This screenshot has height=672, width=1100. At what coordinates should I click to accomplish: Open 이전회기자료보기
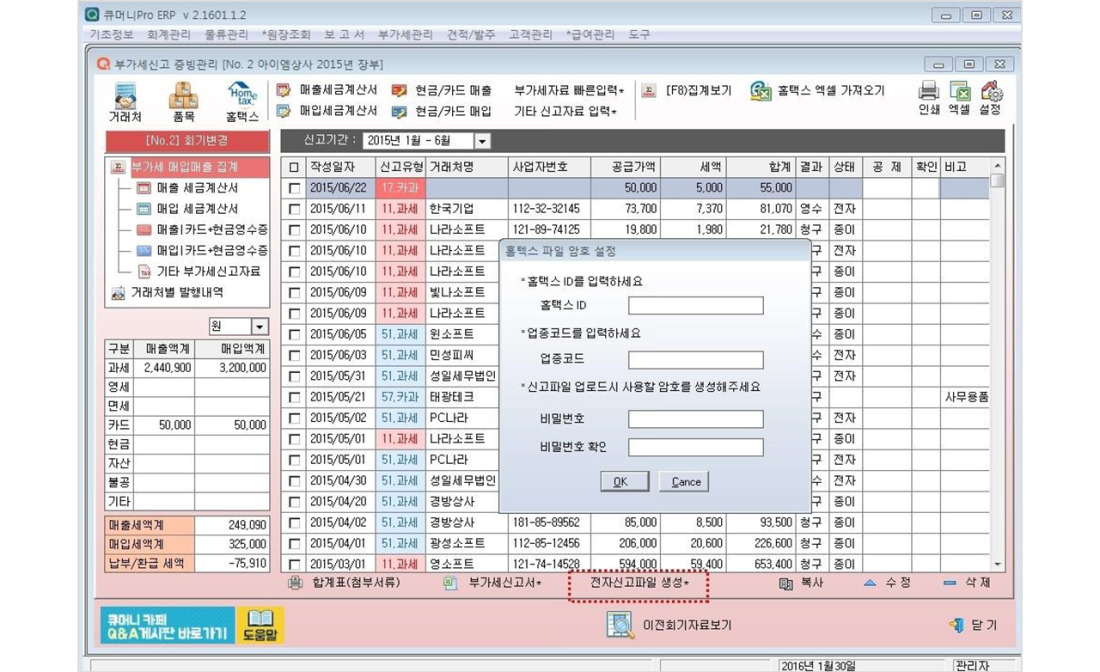tap(669, 624)
